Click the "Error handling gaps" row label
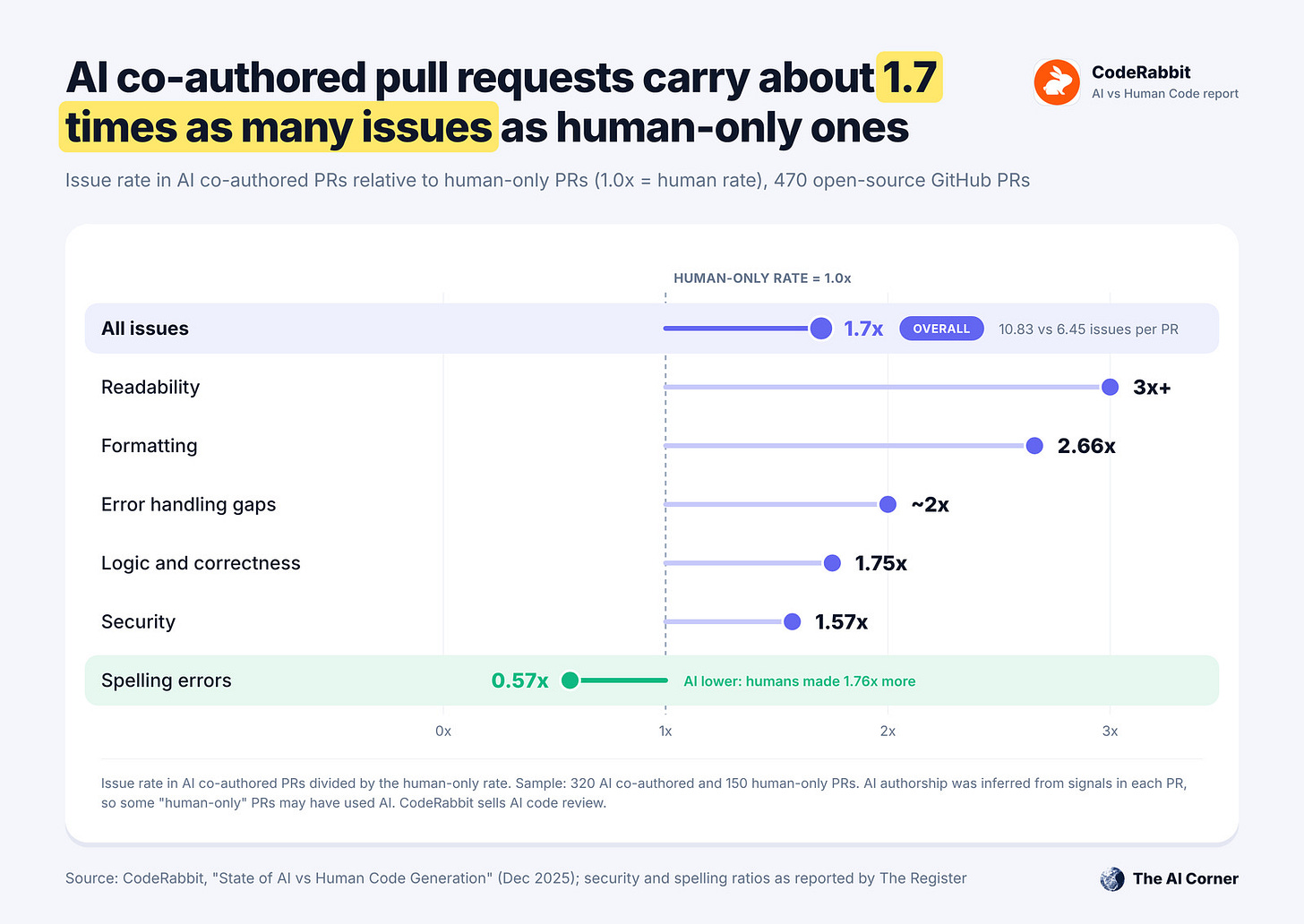This screenshot has height=924, width=1304. pos(188,504)
